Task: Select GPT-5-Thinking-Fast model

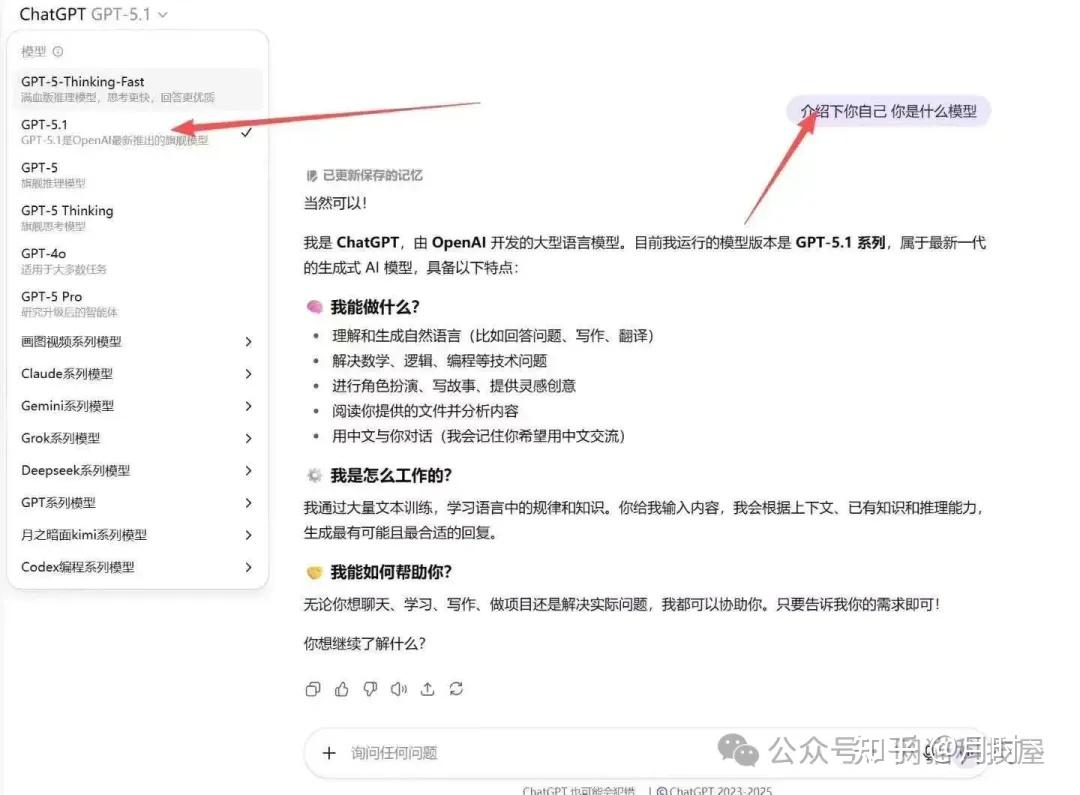Action: 137,89
